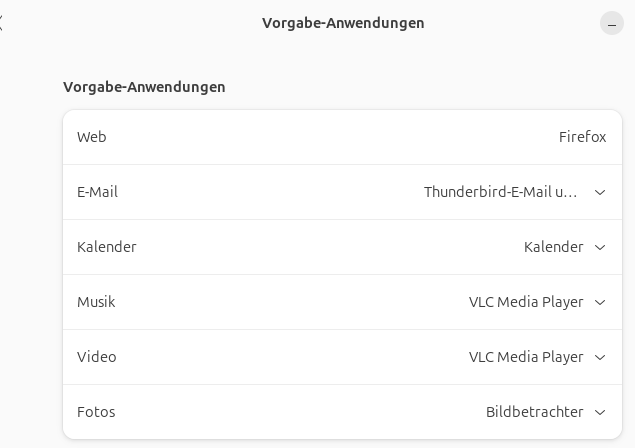Screen dimensions: 635x448
Task: Click the chevron arrow beside Kalender value
Action: 600,247
